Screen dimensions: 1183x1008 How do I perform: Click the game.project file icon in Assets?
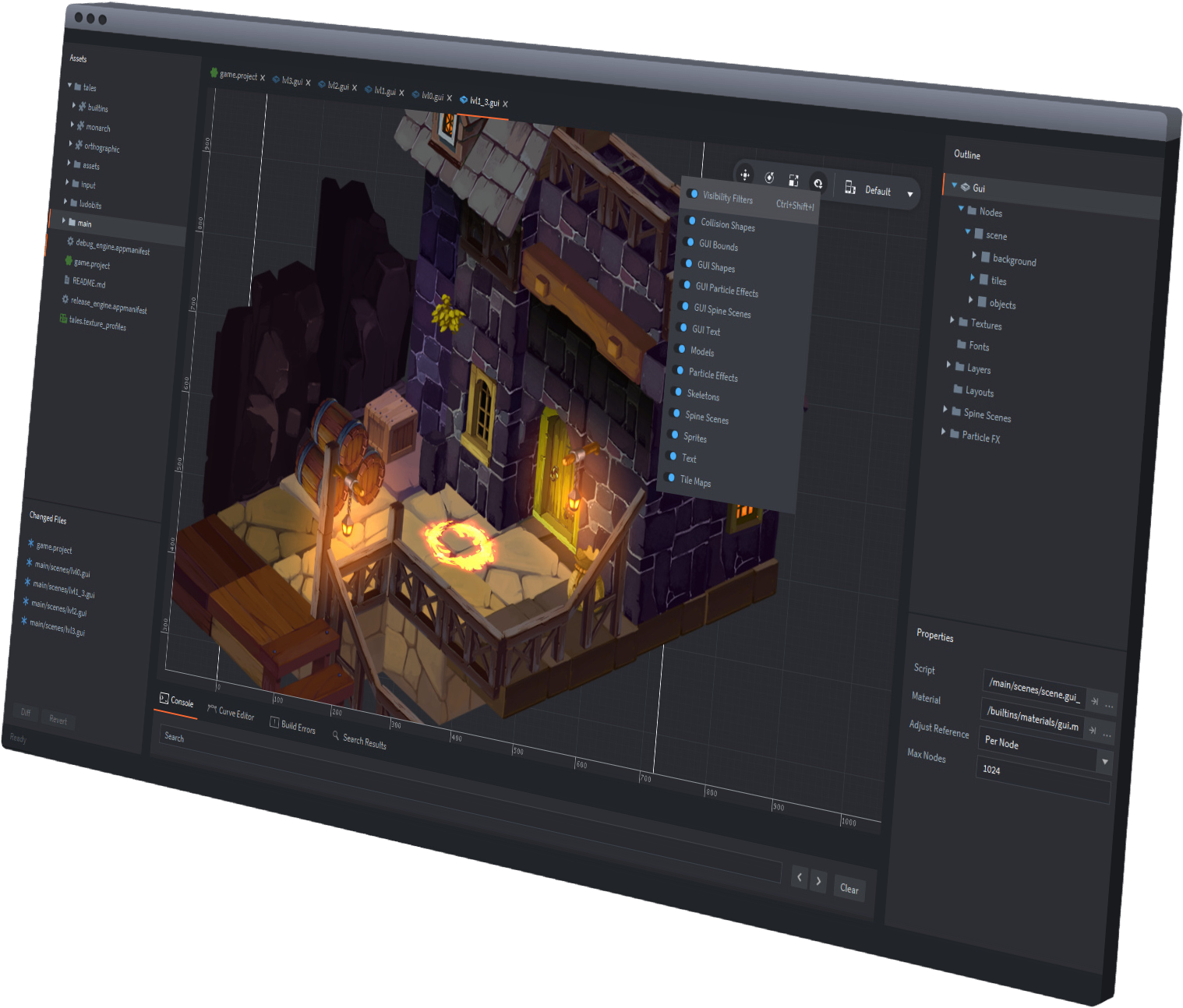click(x=69, y=262)
